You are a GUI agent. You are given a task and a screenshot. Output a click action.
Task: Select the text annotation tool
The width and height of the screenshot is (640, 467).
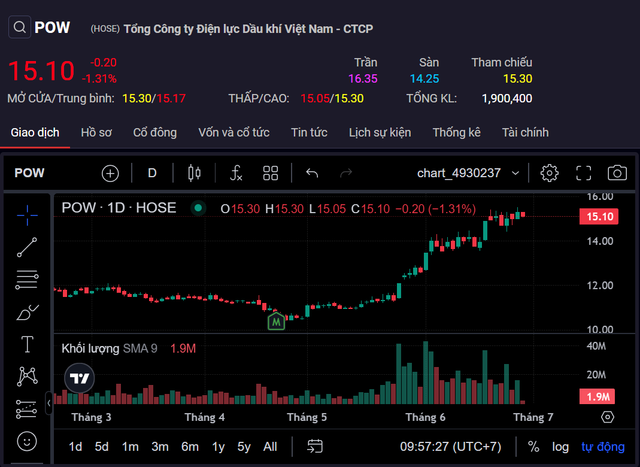[27, 344]
